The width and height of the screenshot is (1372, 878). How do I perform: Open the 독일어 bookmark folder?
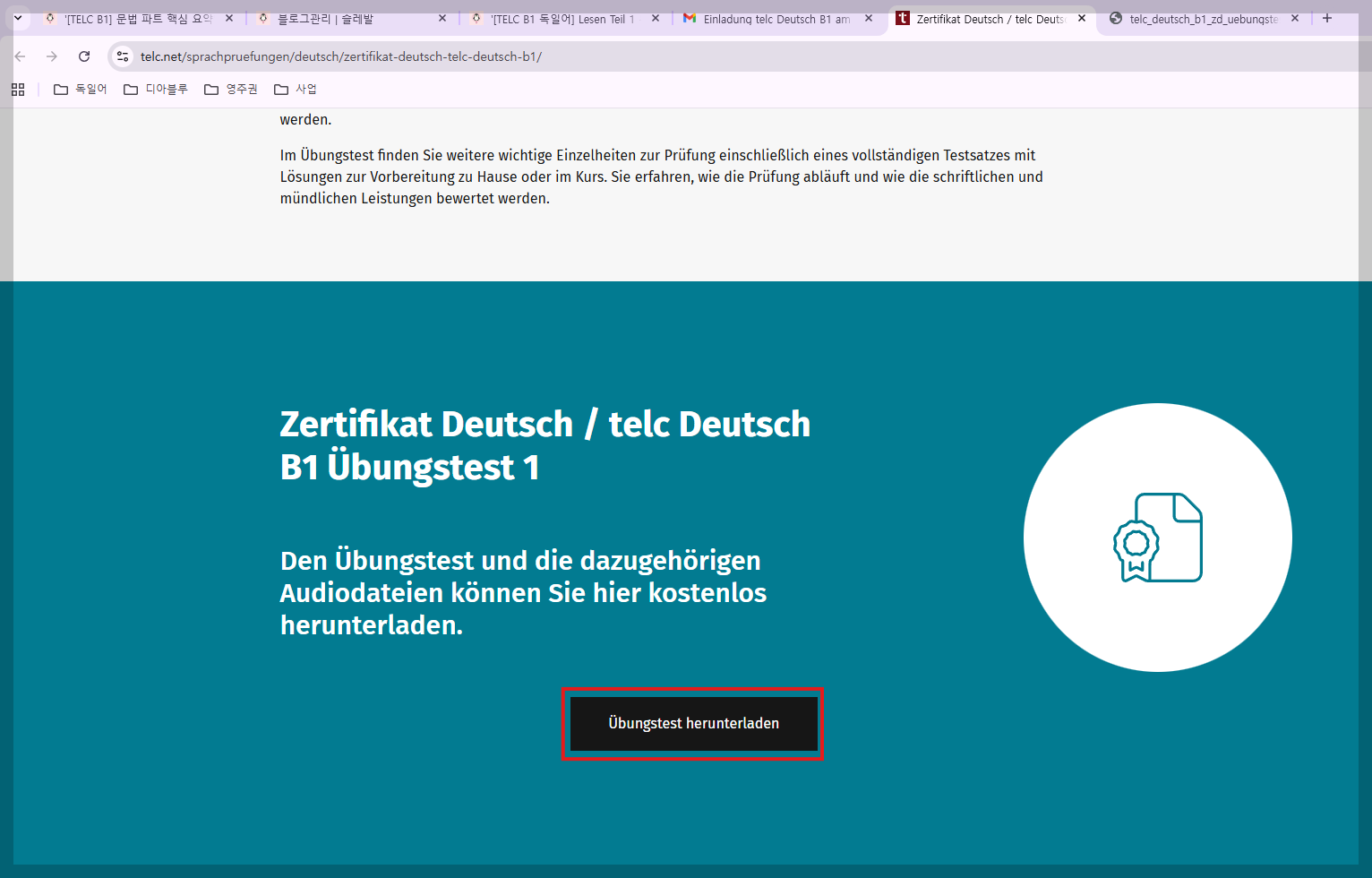click(x=81, y=90)
